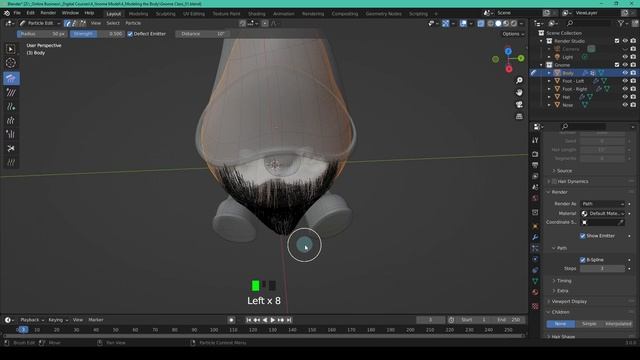
Task: Toggle the B-Spline checkbox
Action: (x=582, y=260)
